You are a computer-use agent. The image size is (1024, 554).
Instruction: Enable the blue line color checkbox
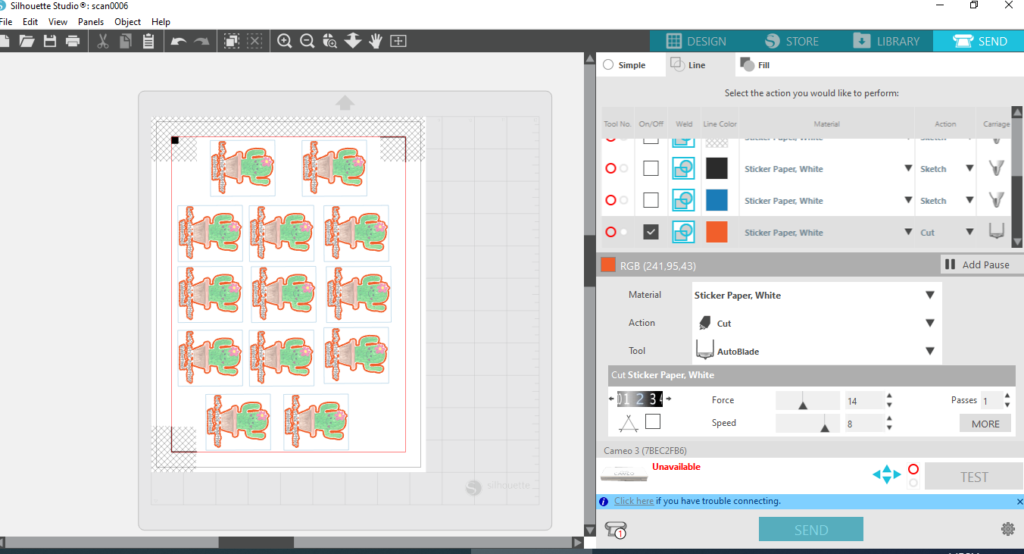[x=651, y=200]
